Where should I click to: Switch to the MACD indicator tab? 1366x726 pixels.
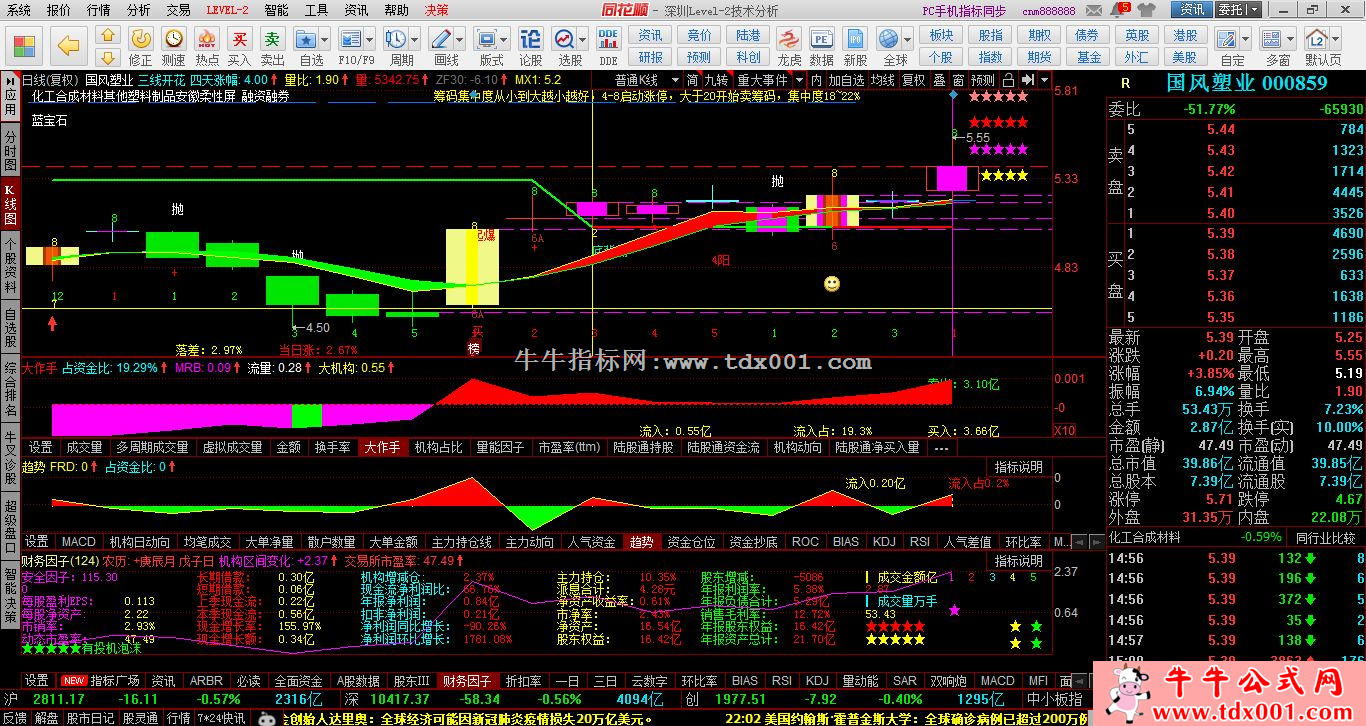click(x=79, y=542)
